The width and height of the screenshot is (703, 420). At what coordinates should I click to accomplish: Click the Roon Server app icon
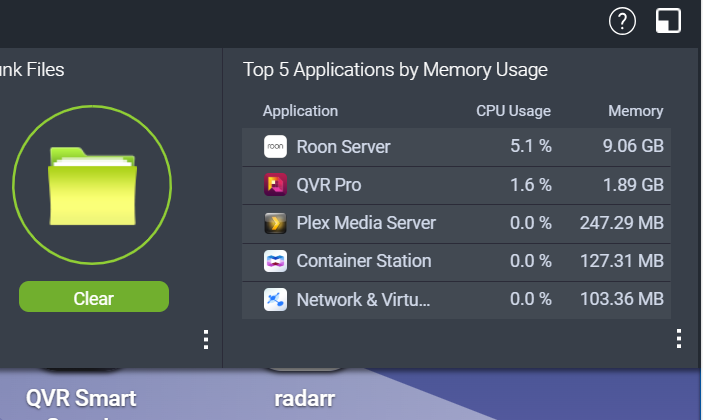(275, 147)
